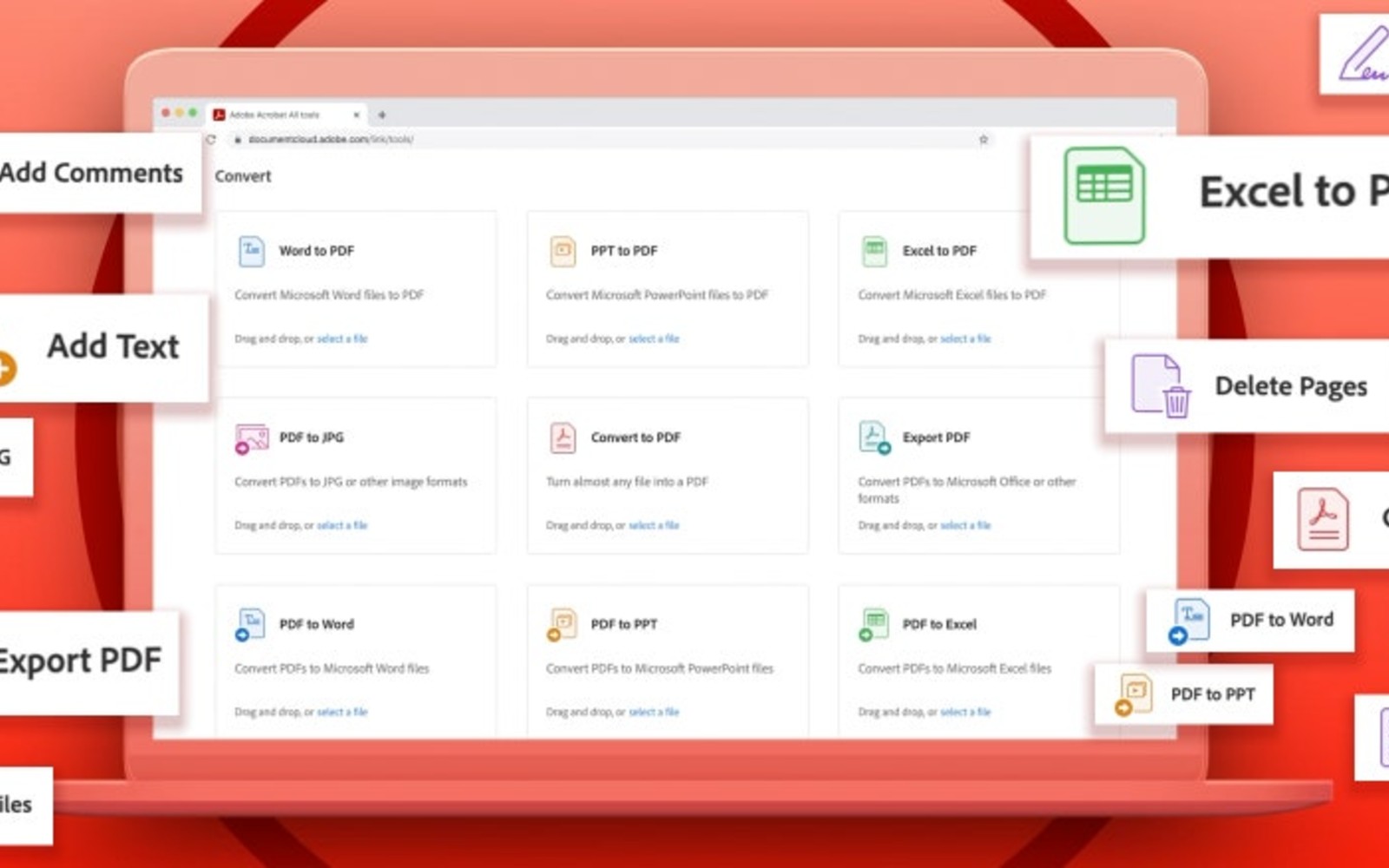1389x868 pixels.
Task: Click 'select a file' under PDF to Excel
Action: pyautogui.click(x=965, y=712)
